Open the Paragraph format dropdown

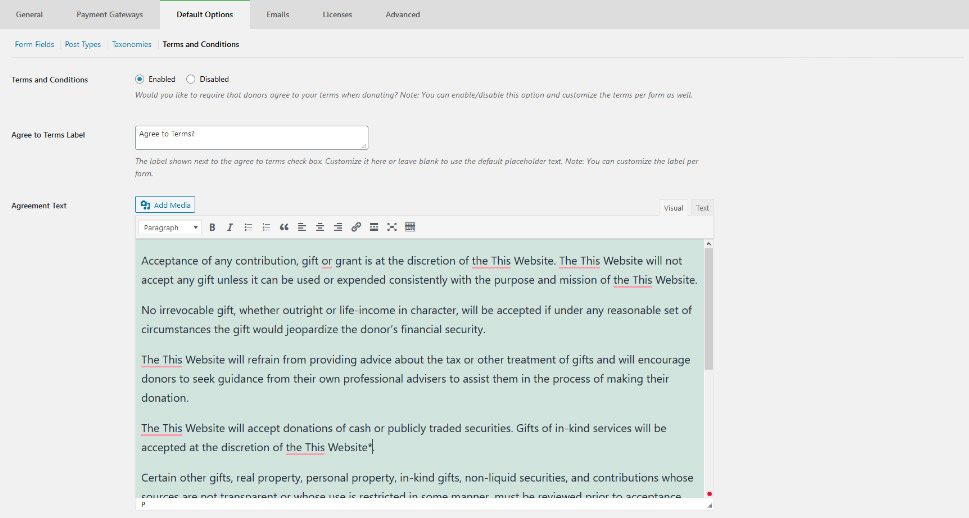point(169,228)
